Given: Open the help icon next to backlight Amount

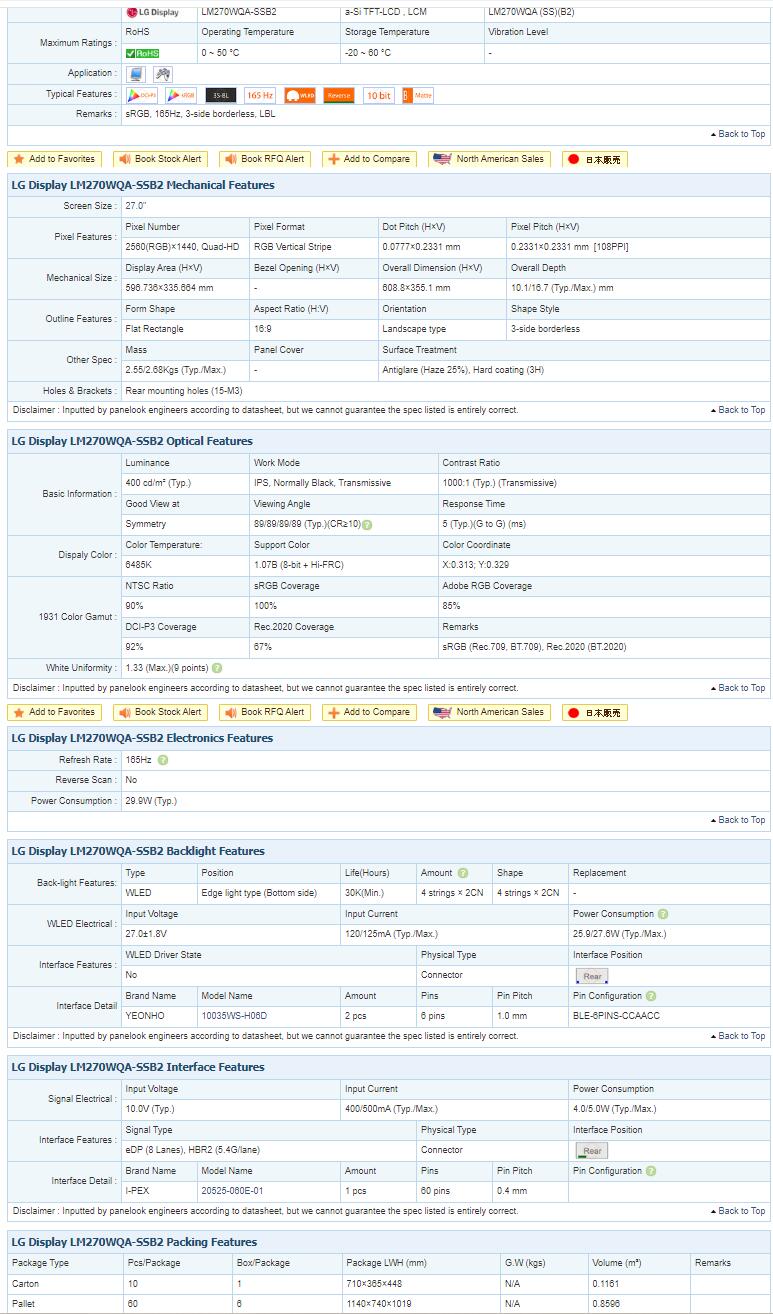Looking at the screenshot, I should coord(463,873).
